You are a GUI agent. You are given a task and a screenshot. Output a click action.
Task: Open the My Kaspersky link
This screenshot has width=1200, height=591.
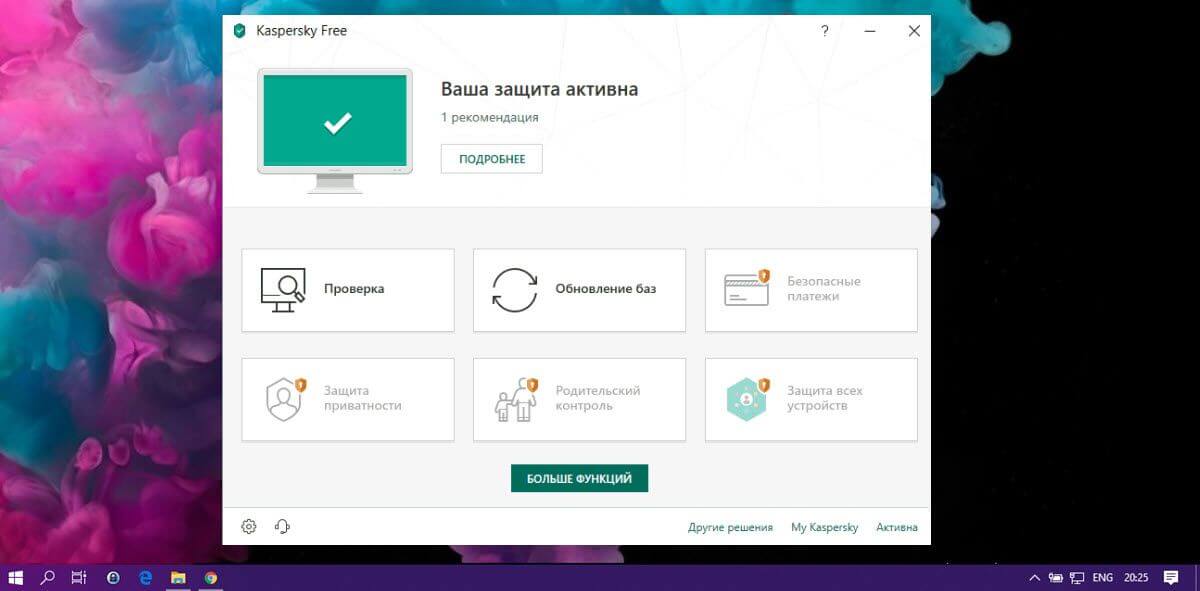824,527
